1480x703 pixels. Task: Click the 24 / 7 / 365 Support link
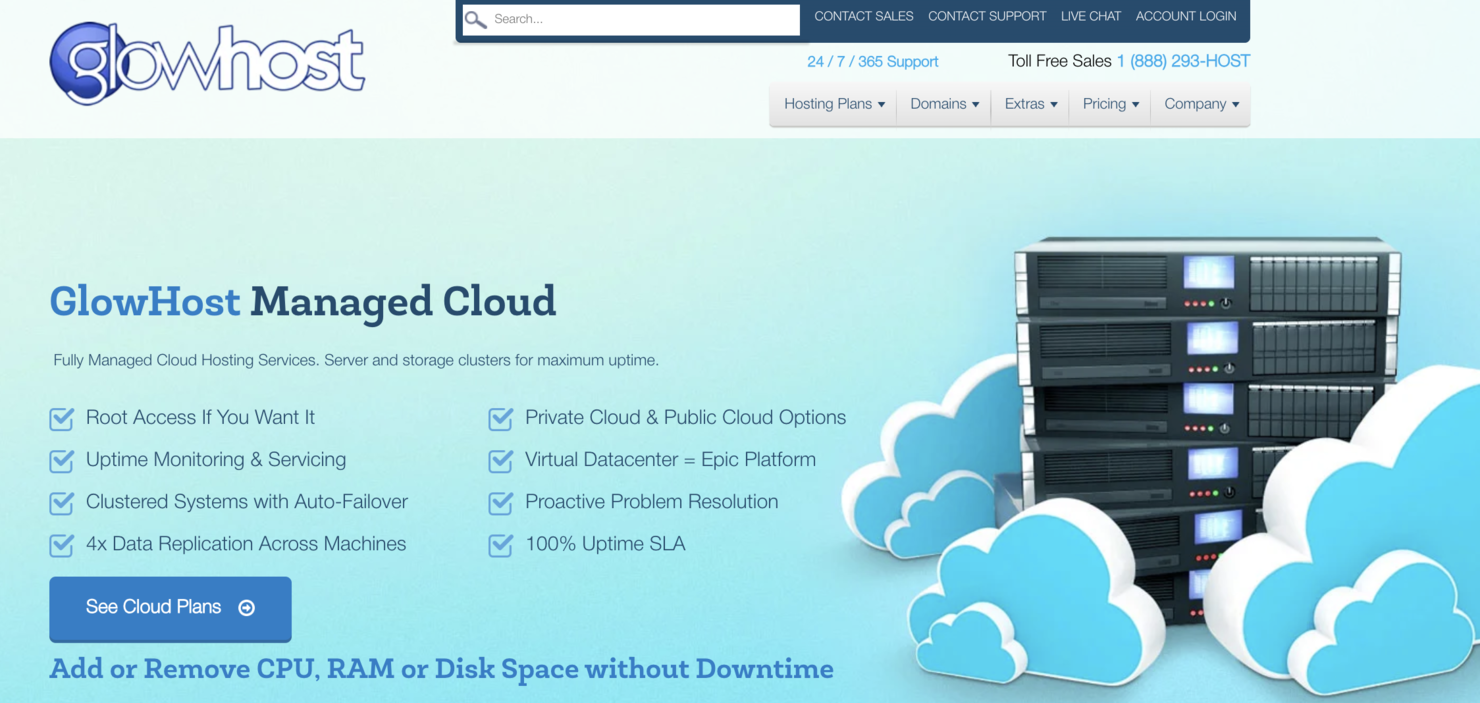tap(872, 61)
